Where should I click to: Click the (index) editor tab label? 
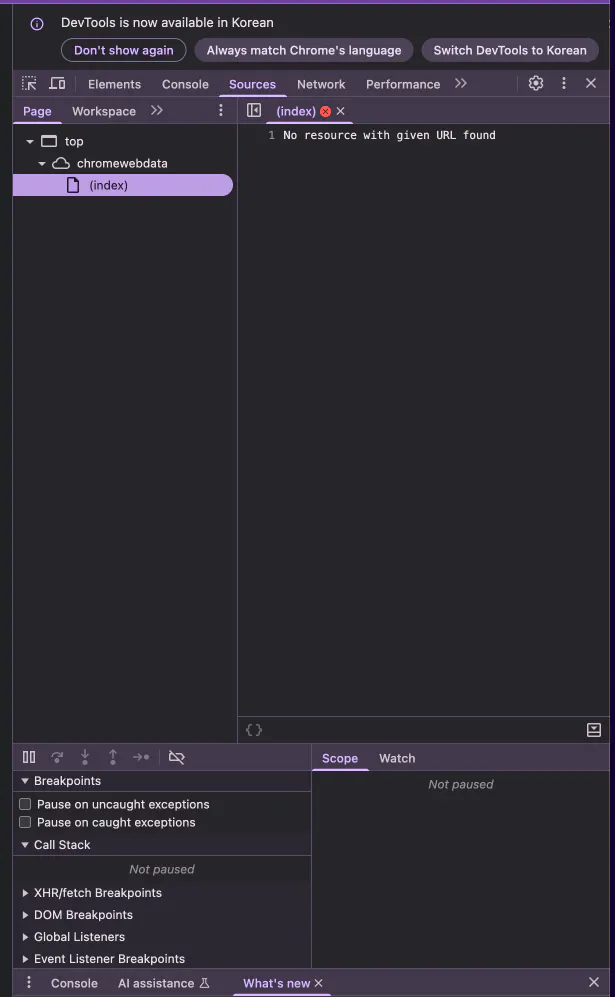(x=296, y=111)
